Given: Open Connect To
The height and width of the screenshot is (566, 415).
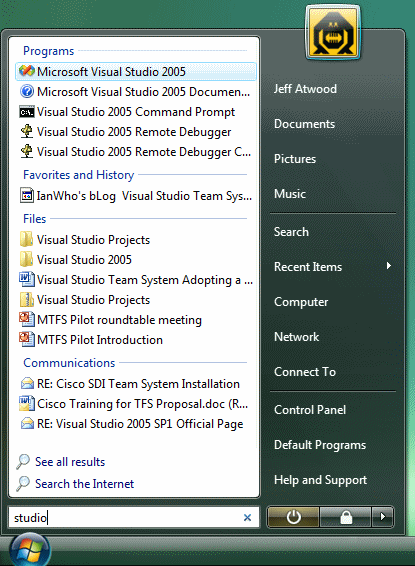Looking at the screenshot, I should click(305, 372).
